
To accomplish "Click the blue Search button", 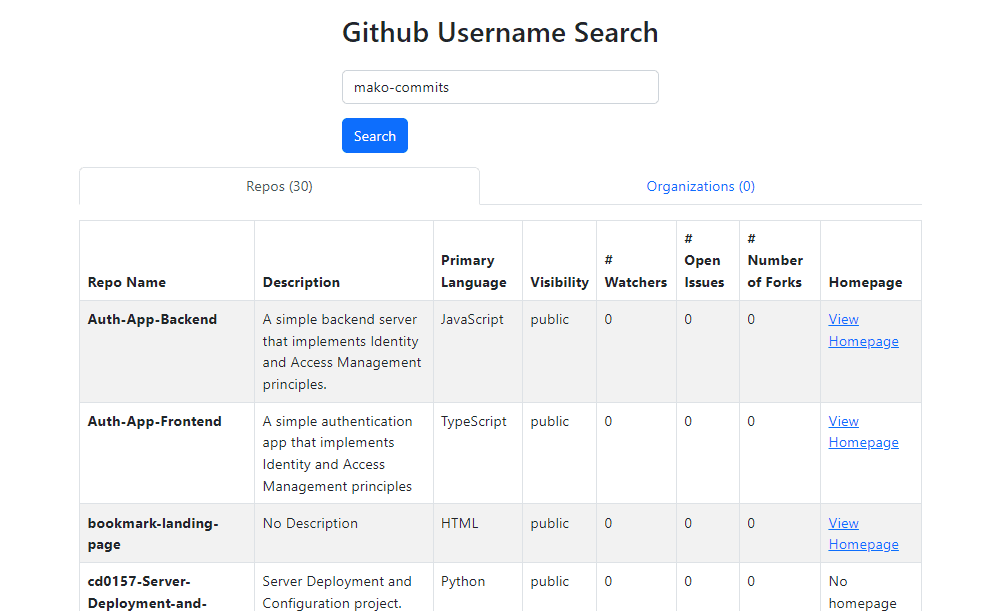I will [374, 135].
